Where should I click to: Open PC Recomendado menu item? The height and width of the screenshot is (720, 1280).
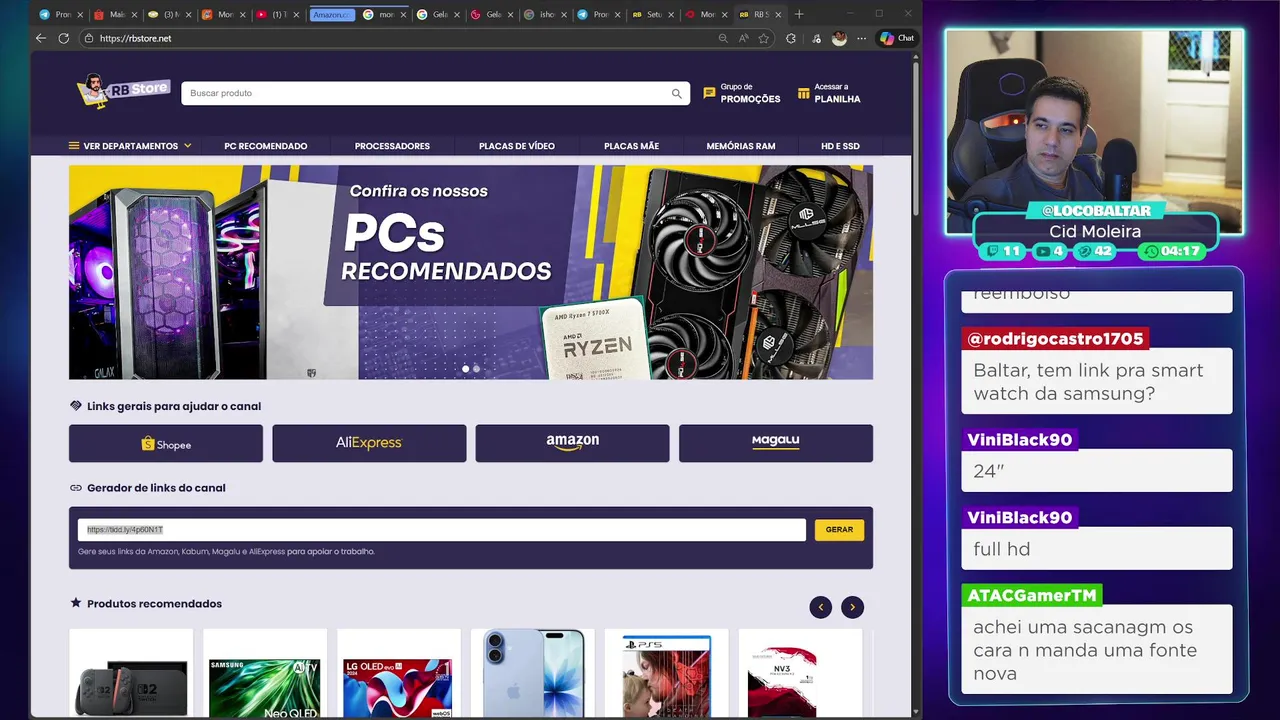[x=266, y=146]
